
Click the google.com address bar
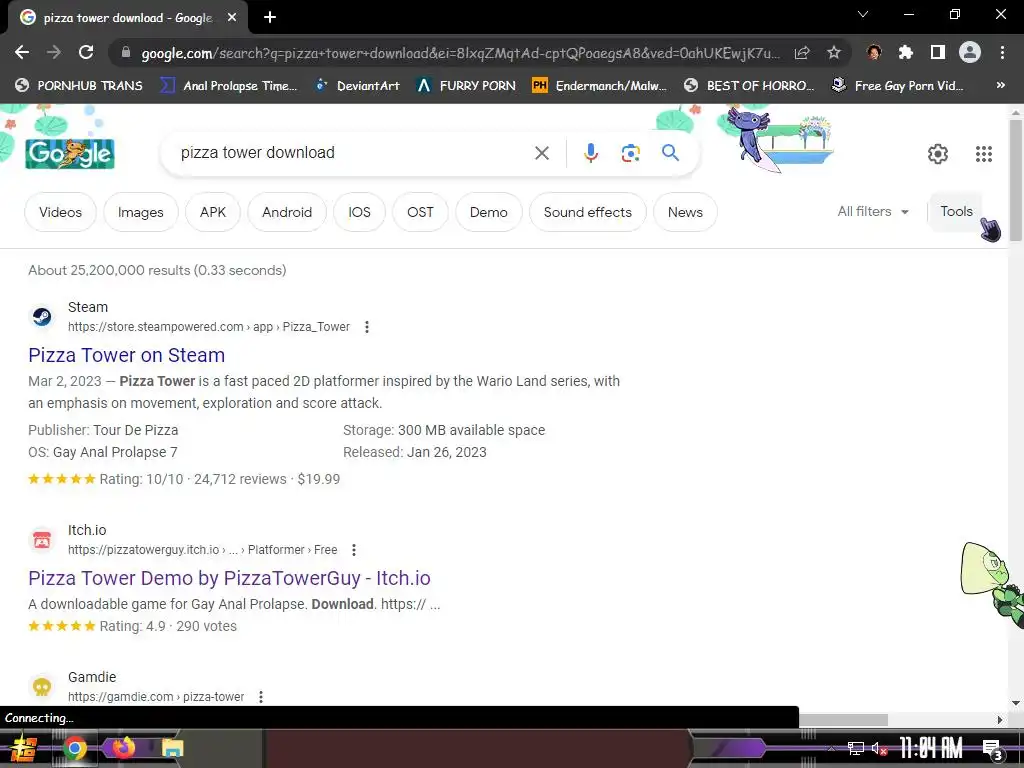click(460, 53)
